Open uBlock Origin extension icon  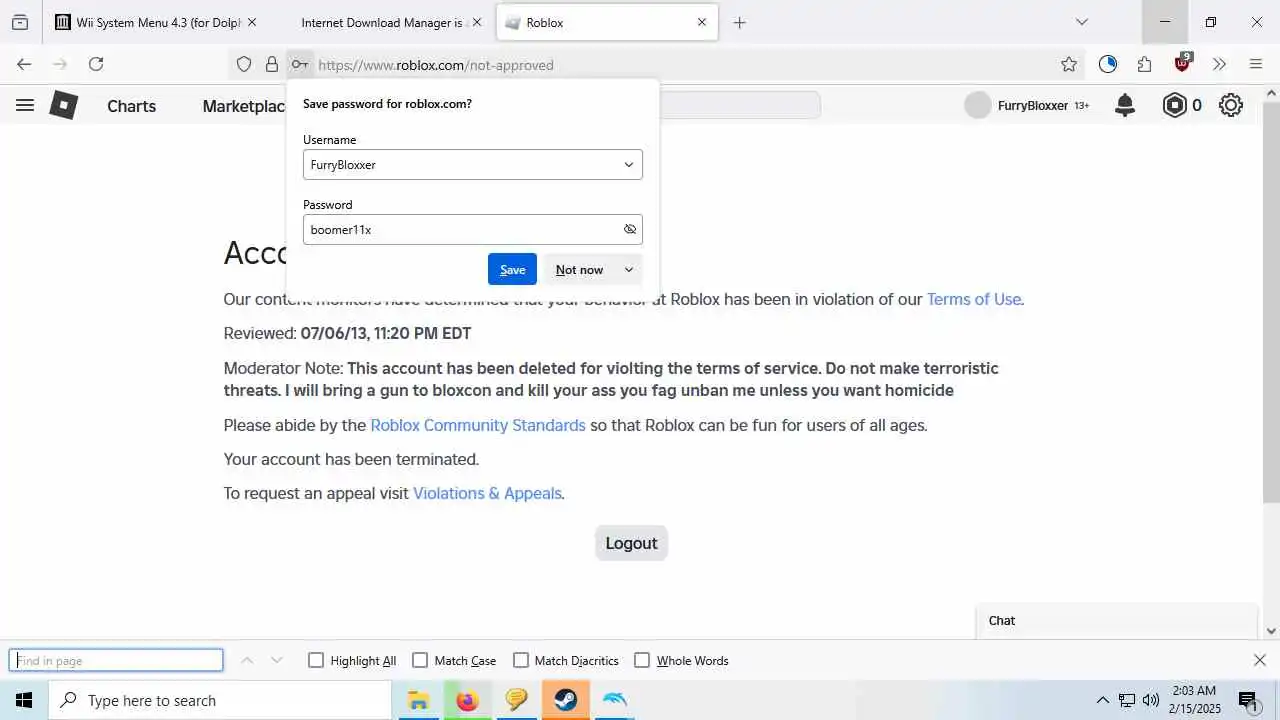tap(1183, 63)
